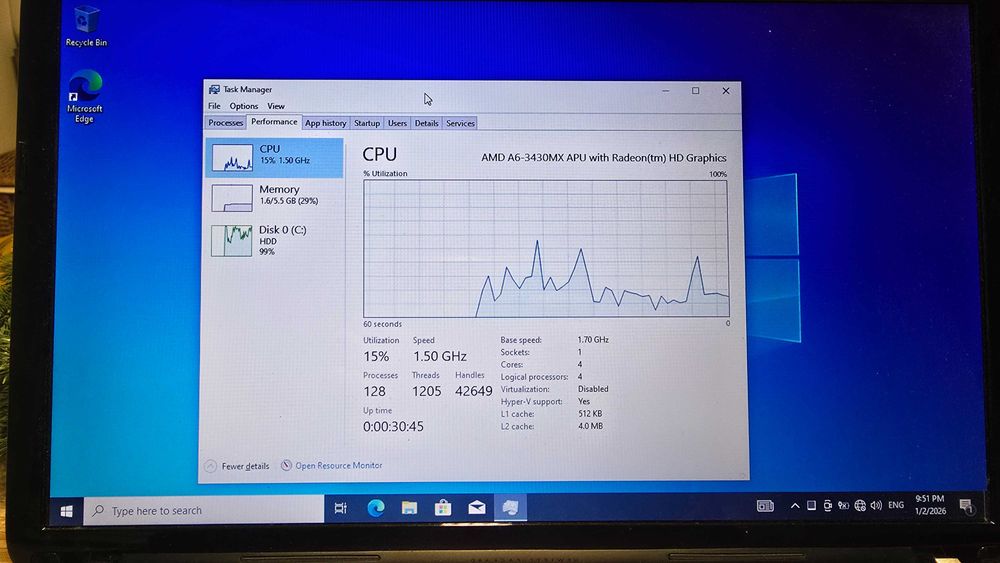
Task: Open the volume speaker tray icon
Action: tap(876, 505)
